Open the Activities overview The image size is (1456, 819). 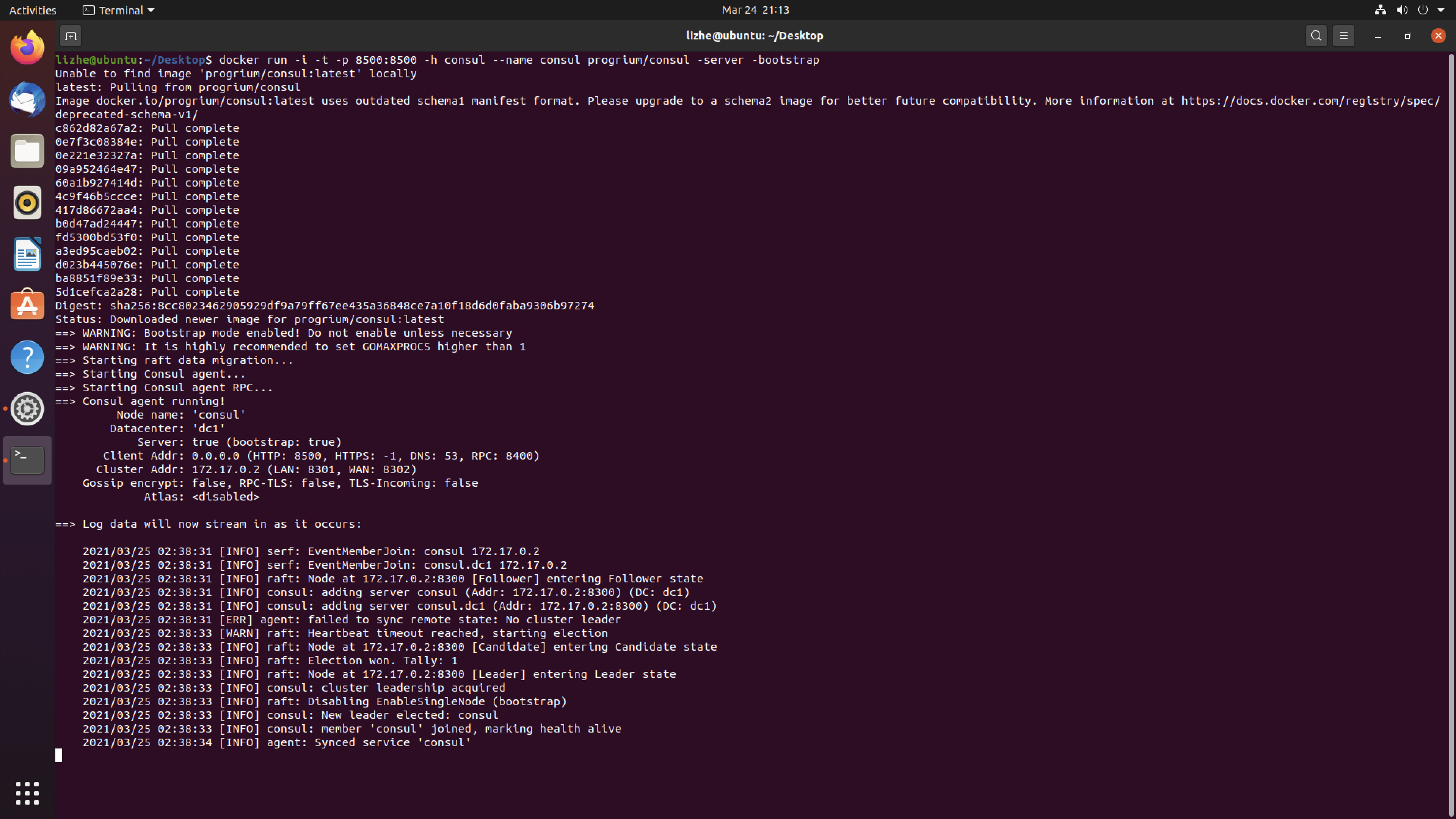click(32, 9)
